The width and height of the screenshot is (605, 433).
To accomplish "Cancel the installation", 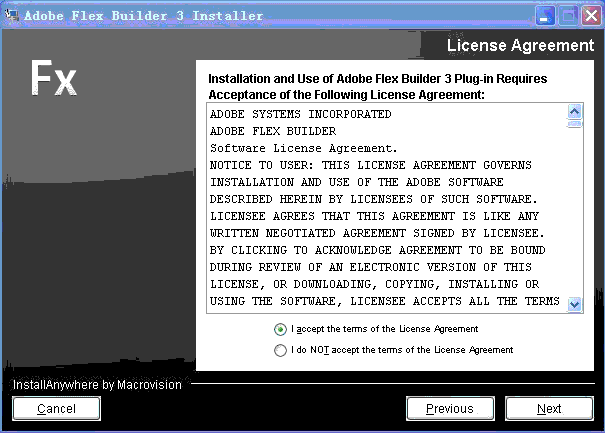I will click(x=56, y=408).
